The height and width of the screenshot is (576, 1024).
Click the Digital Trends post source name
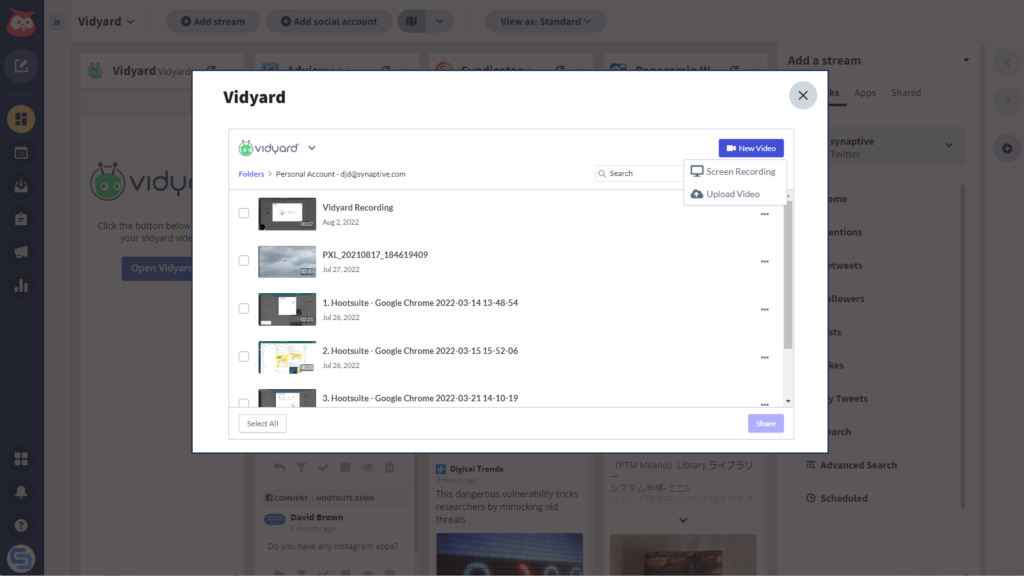(476, 469)
